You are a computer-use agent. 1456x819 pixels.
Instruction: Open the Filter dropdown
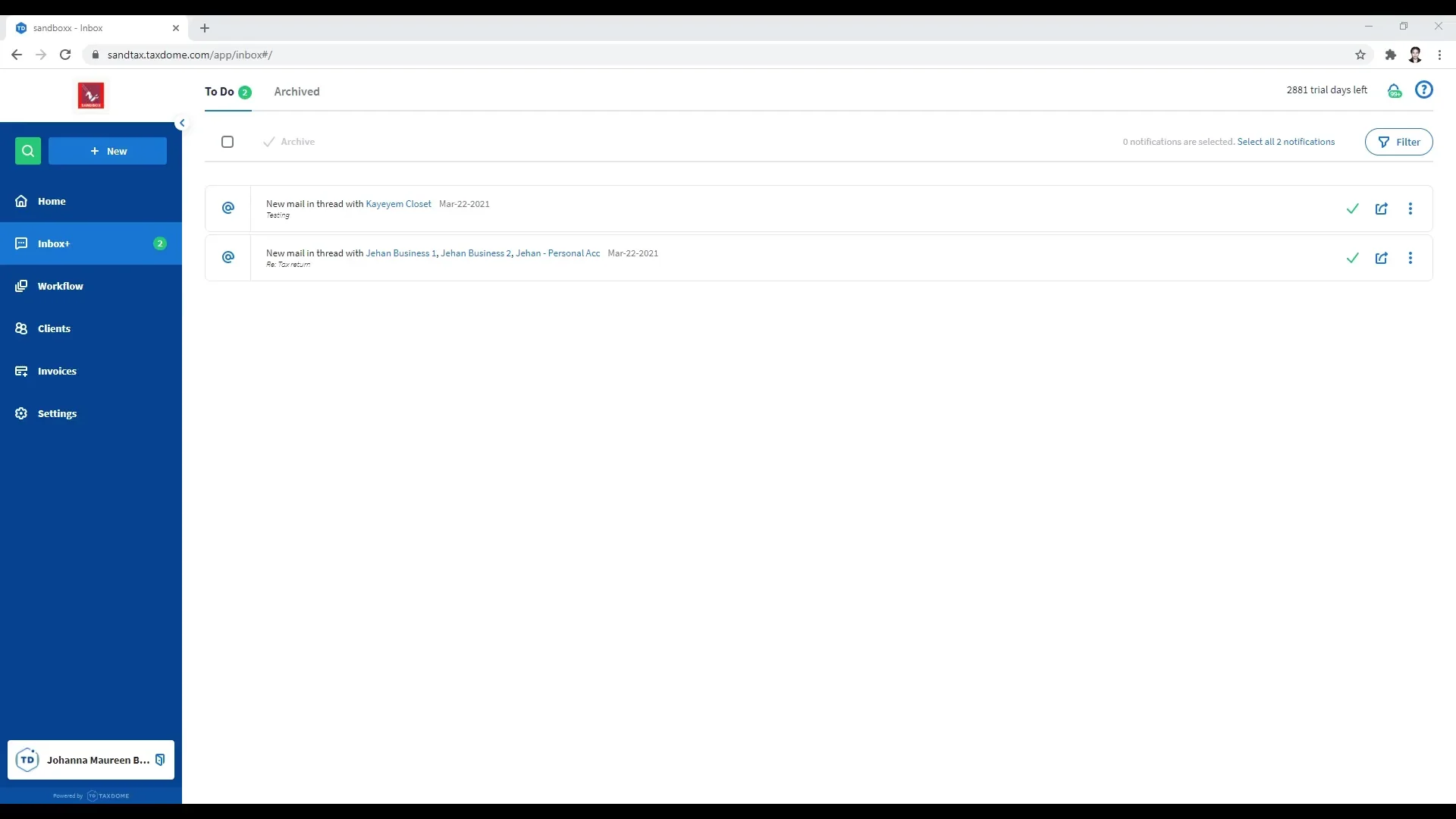point(1399,142)
